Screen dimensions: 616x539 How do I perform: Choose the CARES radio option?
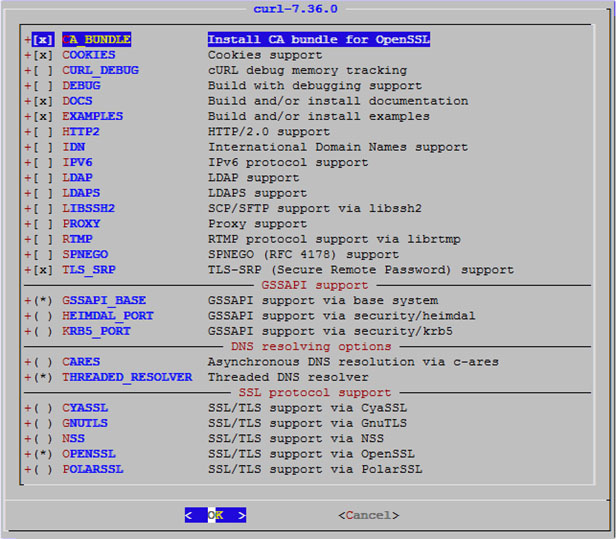coord(43,362)
